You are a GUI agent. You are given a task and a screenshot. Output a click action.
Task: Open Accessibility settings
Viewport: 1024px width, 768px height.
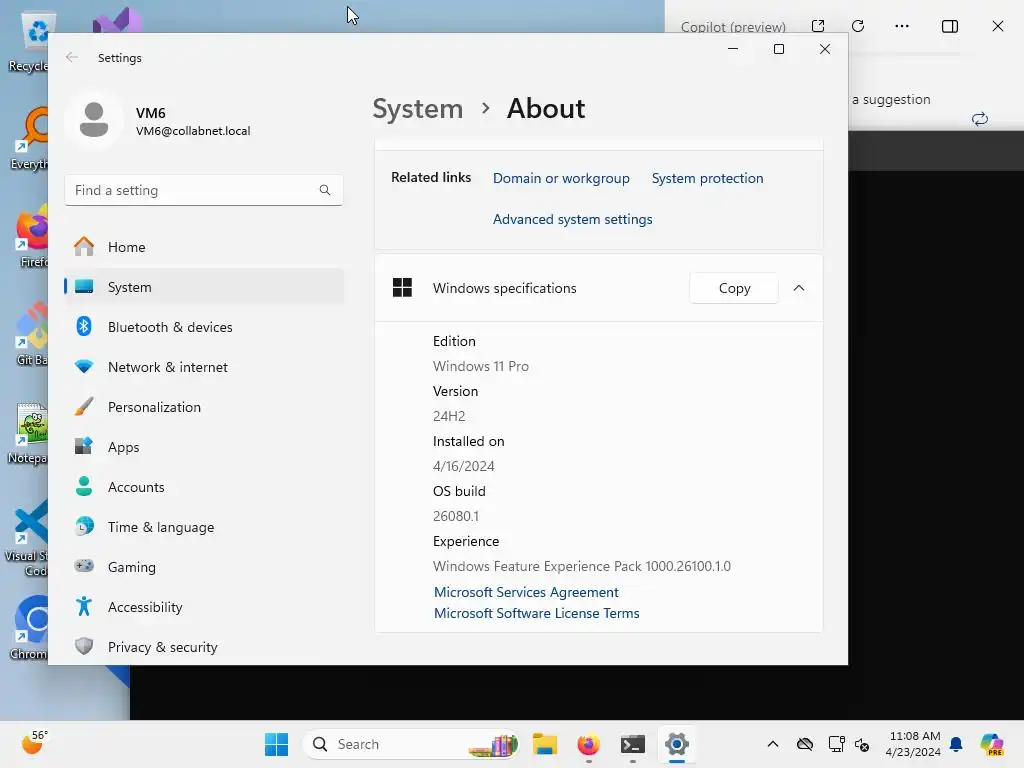(204, 607)
